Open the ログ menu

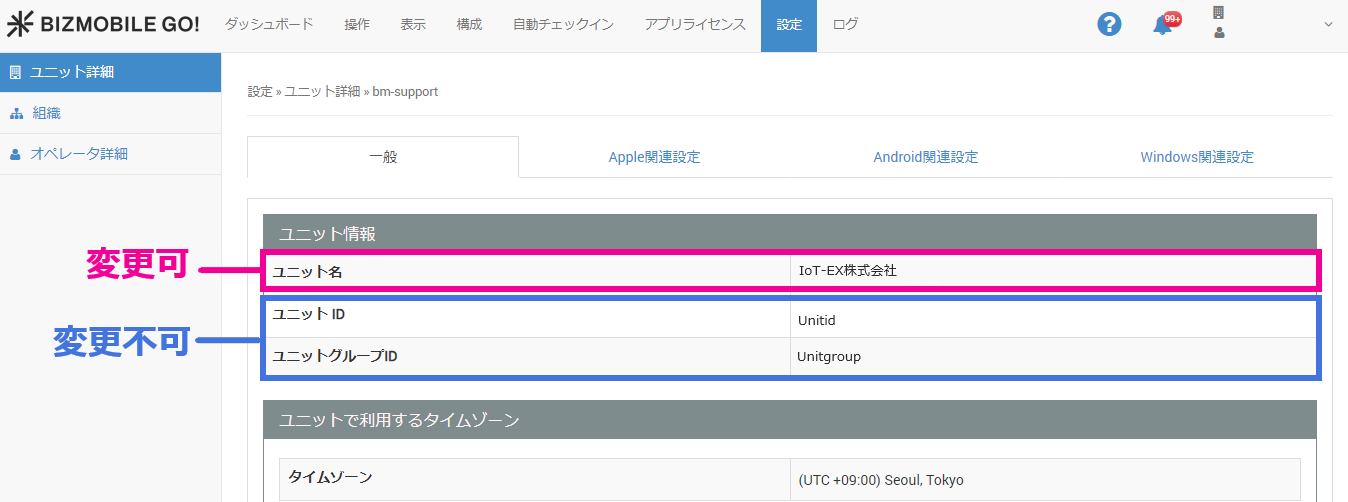845,25
